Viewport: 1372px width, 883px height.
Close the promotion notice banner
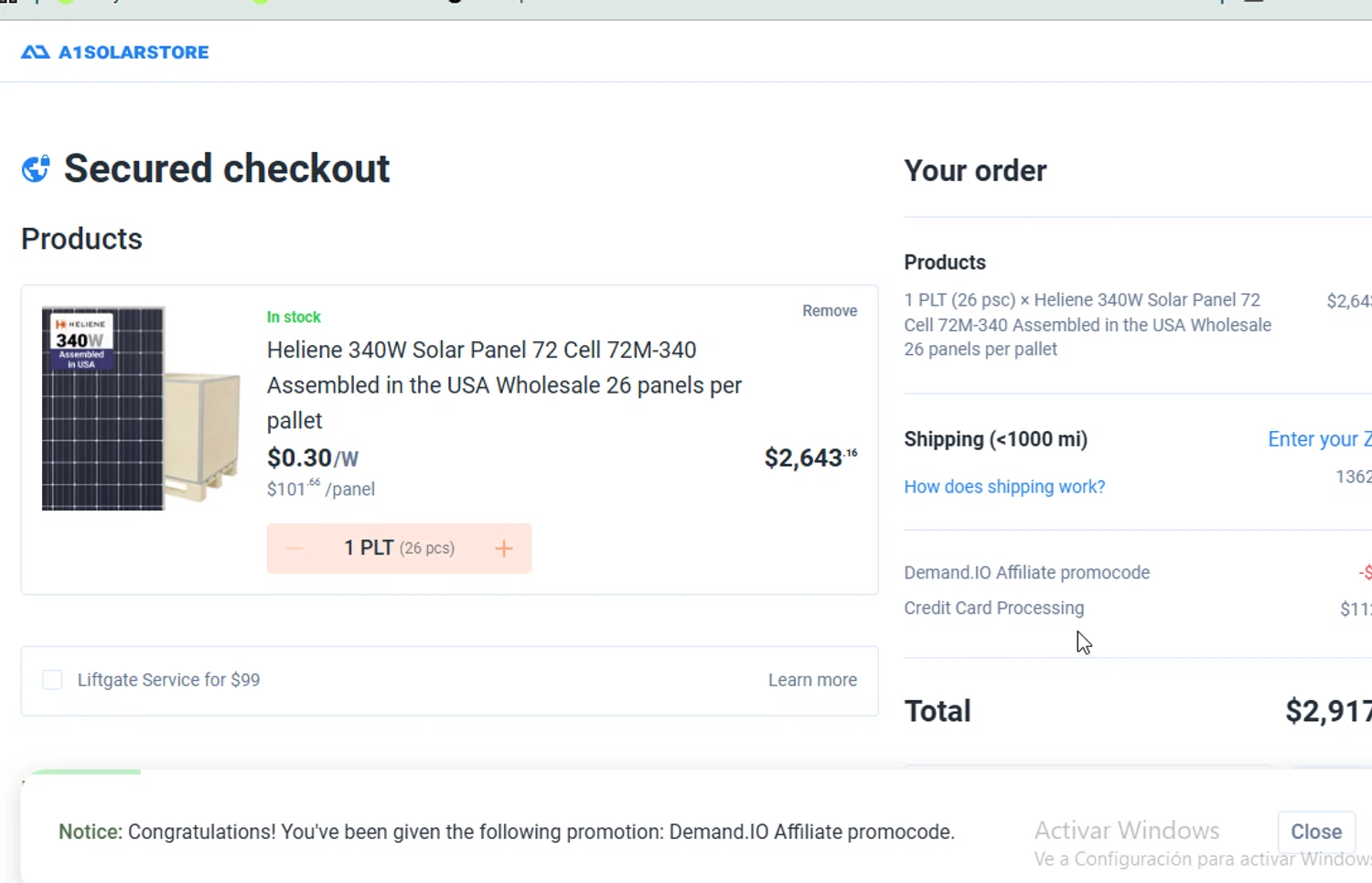tap(1316, 832)
